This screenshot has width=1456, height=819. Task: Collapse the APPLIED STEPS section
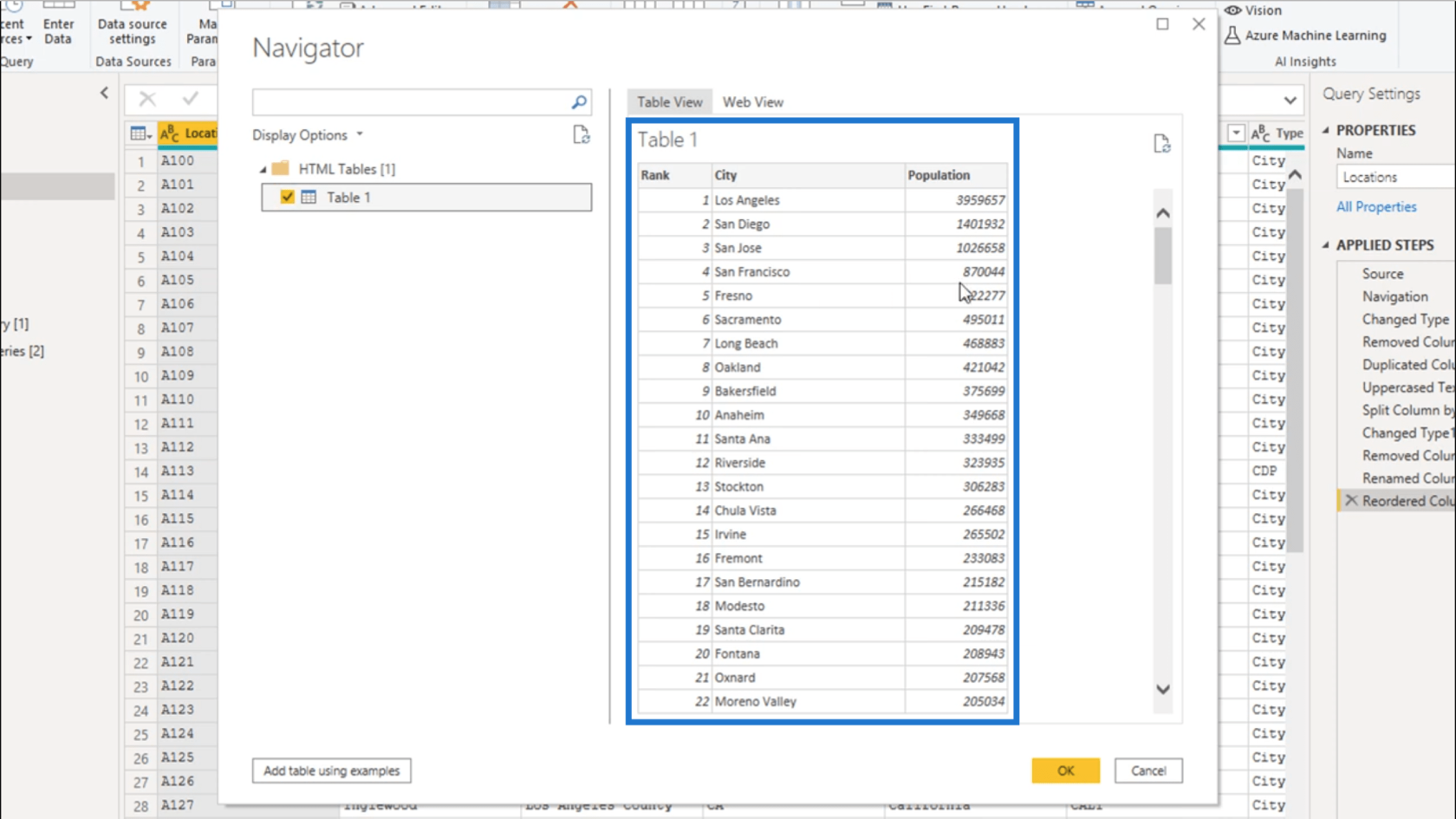point(1326,245)
